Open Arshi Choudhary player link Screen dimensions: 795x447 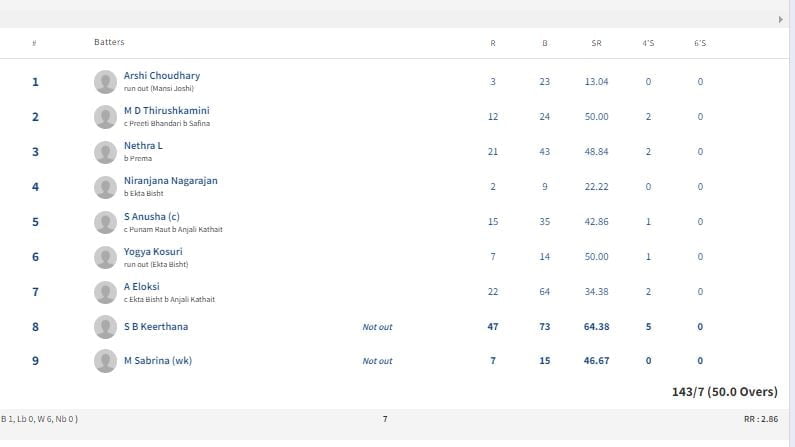(161, 76)
